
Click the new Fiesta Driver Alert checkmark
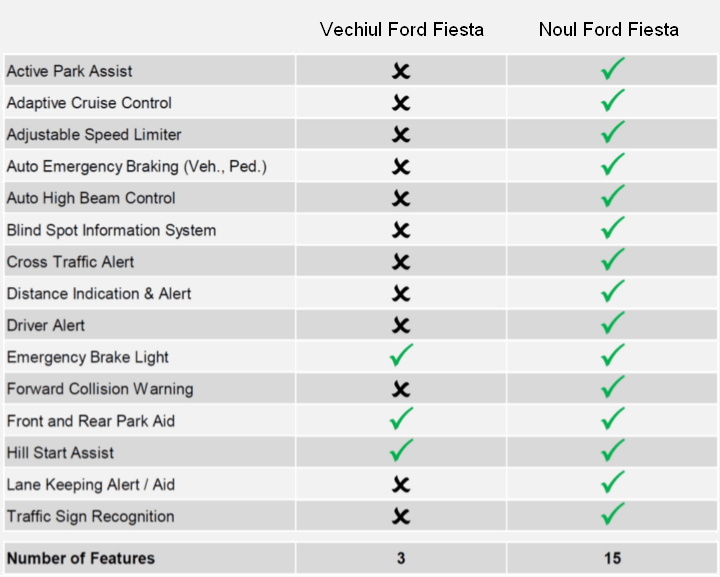tap(613, 324)
